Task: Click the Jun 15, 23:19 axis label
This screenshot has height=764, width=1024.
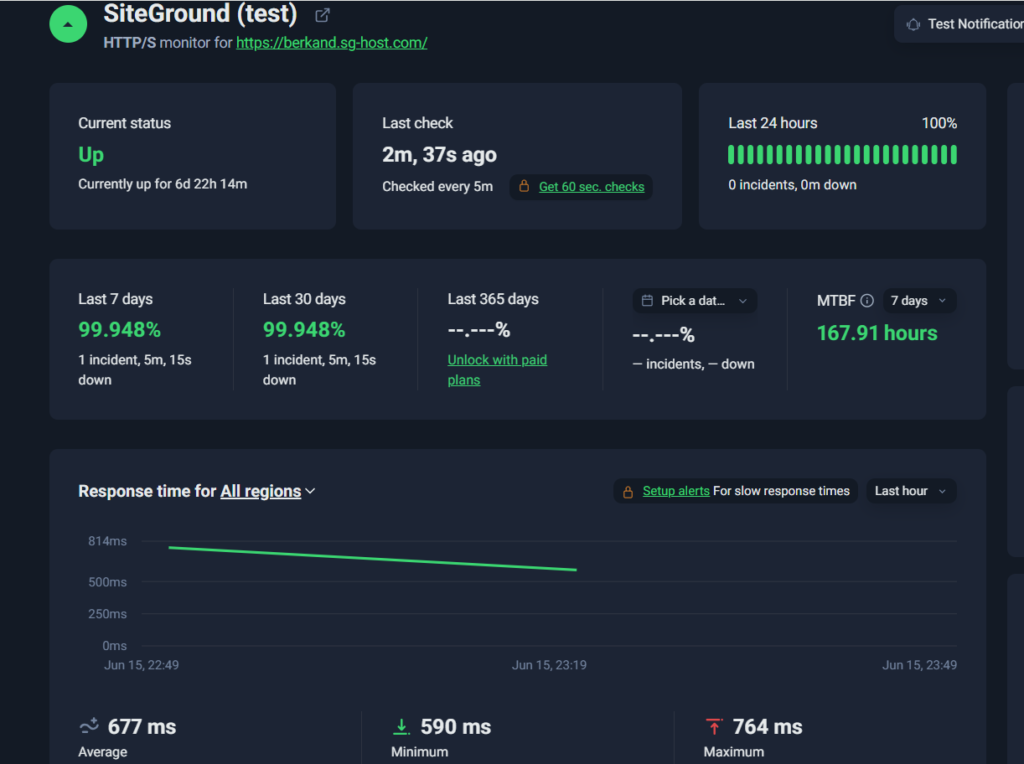Action: pos(549,665)
